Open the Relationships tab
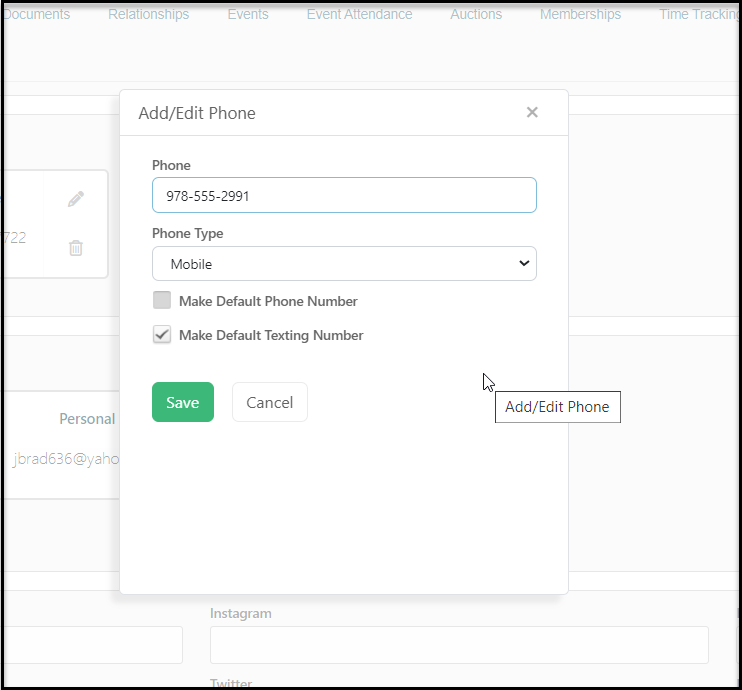 pos(149,14)
